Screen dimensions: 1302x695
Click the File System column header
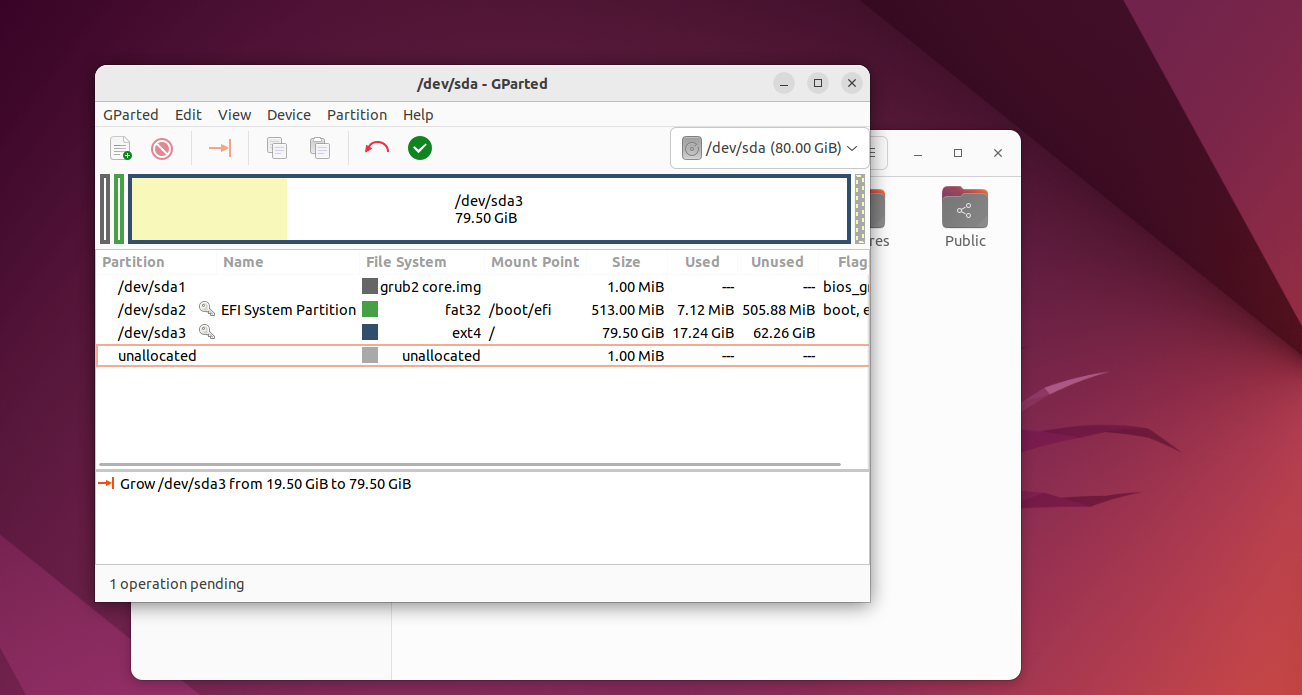pos(406,262)
